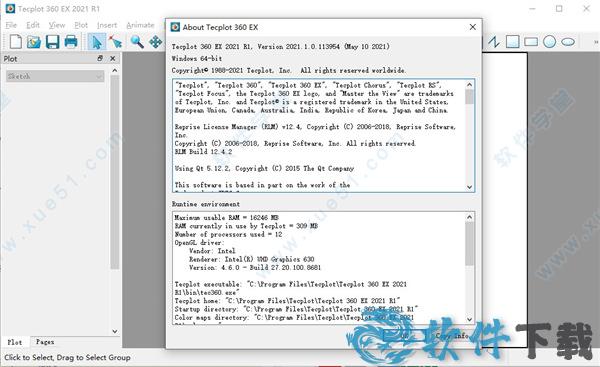The image size is (600, 367).
Task: Select the Rectangle shape tool
Action: coord(531,42)
